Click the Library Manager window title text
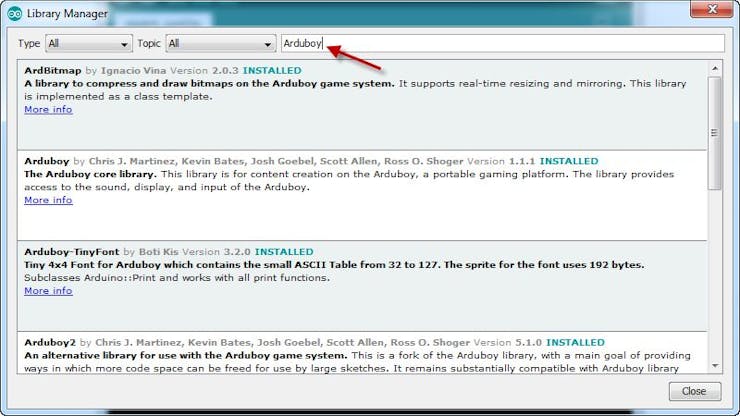 coord(67,14)
